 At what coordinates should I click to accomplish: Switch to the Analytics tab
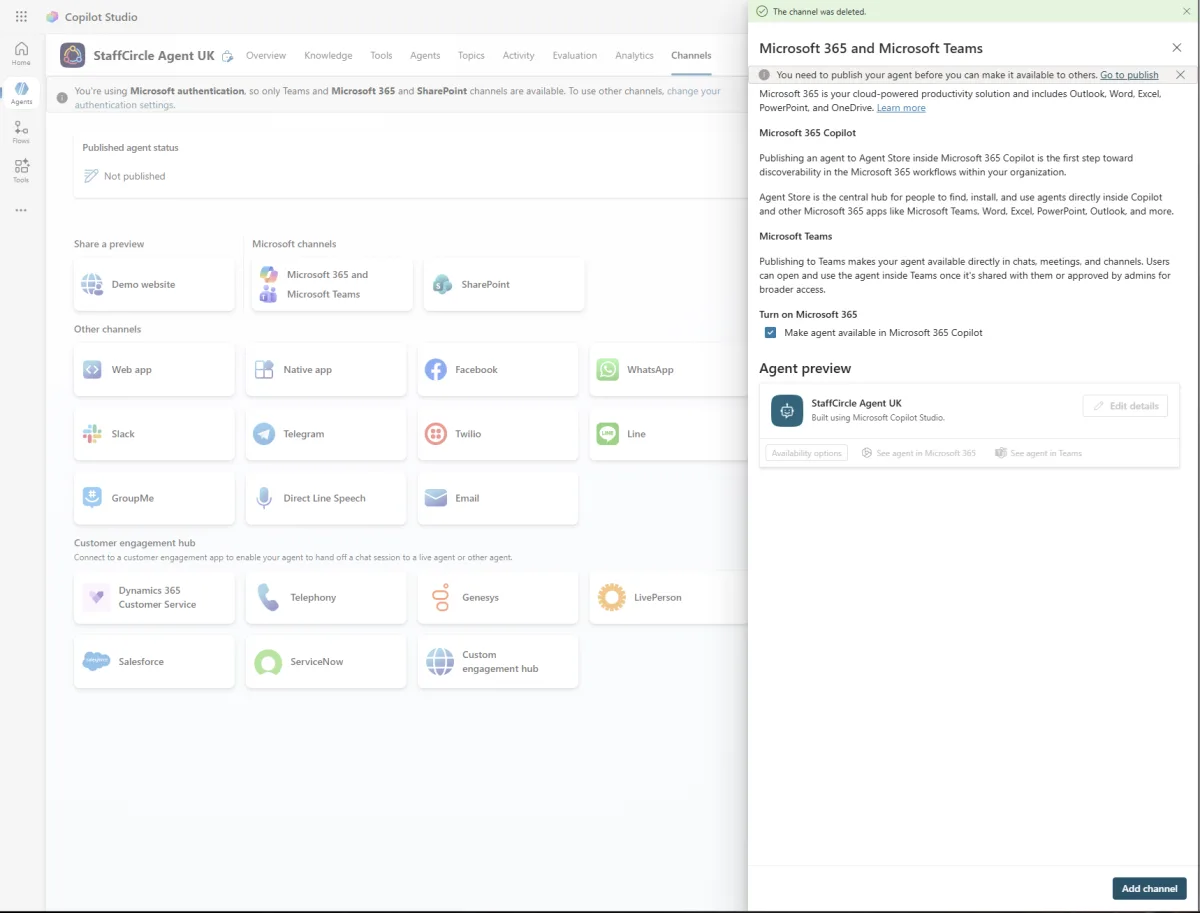coord(634,56)
